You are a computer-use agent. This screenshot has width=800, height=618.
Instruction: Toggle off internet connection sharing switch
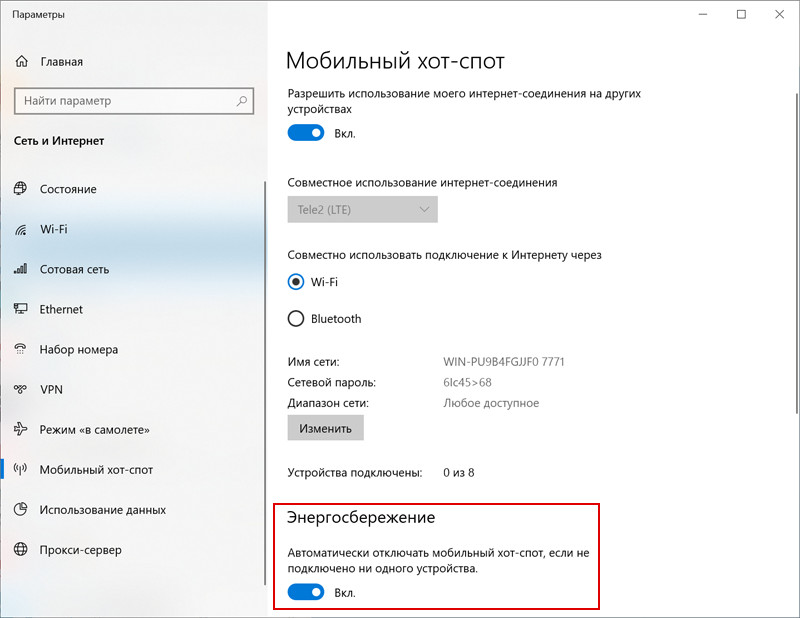[306, 133]
